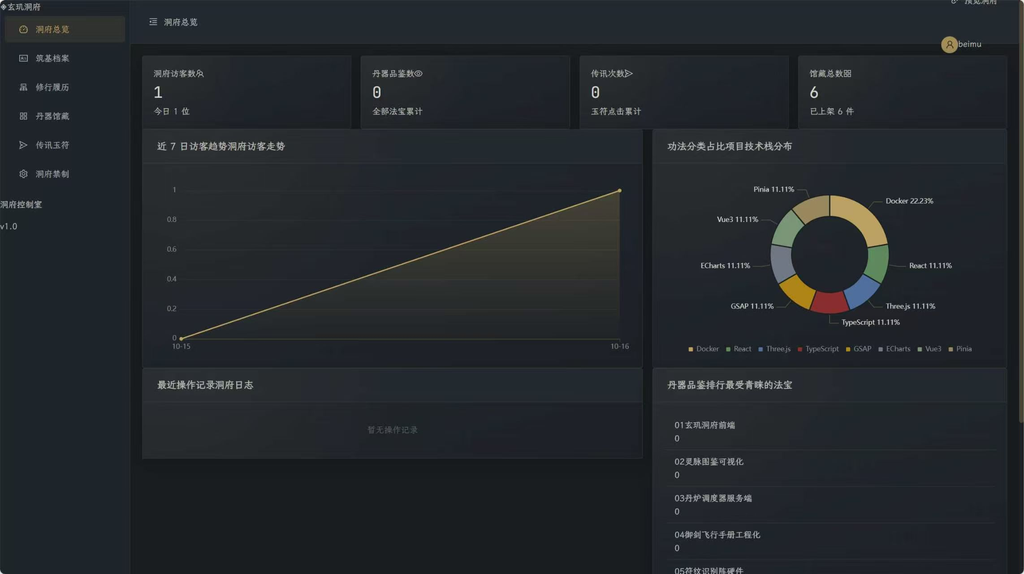The height and width of the screenshot is (574, 1024).
Task: Open 洞府禁制 via its gear icon
Action: click(24, 174)
